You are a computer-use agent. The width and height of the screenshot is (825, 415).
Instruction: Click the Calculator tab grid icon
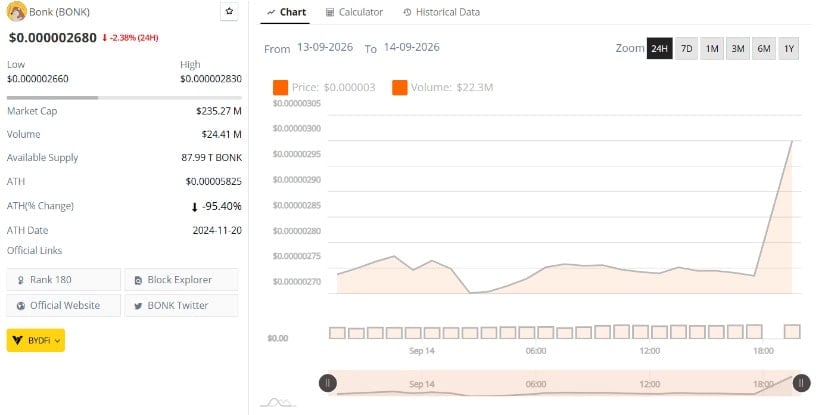point(330,12)
